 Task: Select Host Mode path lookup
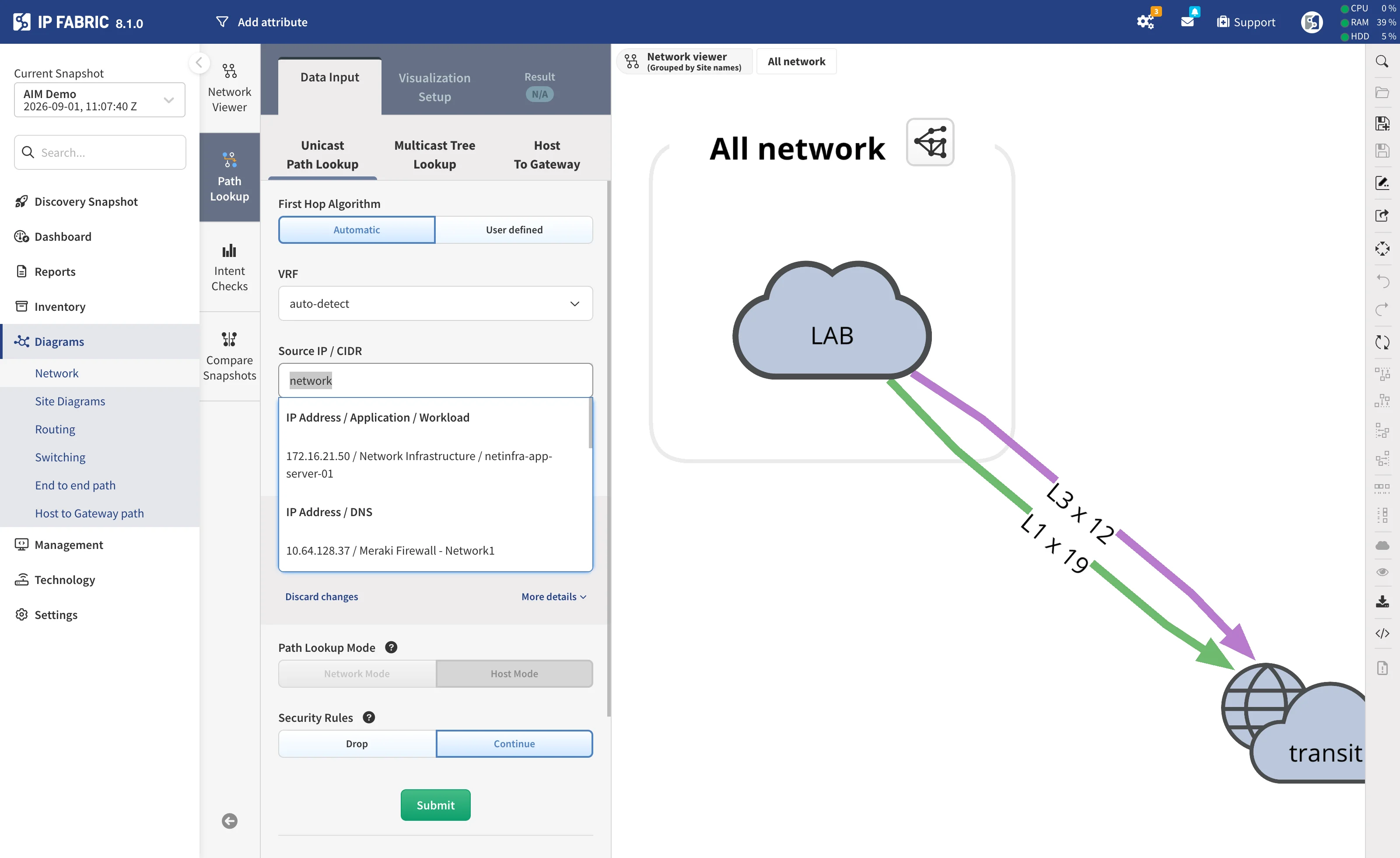click(514, 674)
